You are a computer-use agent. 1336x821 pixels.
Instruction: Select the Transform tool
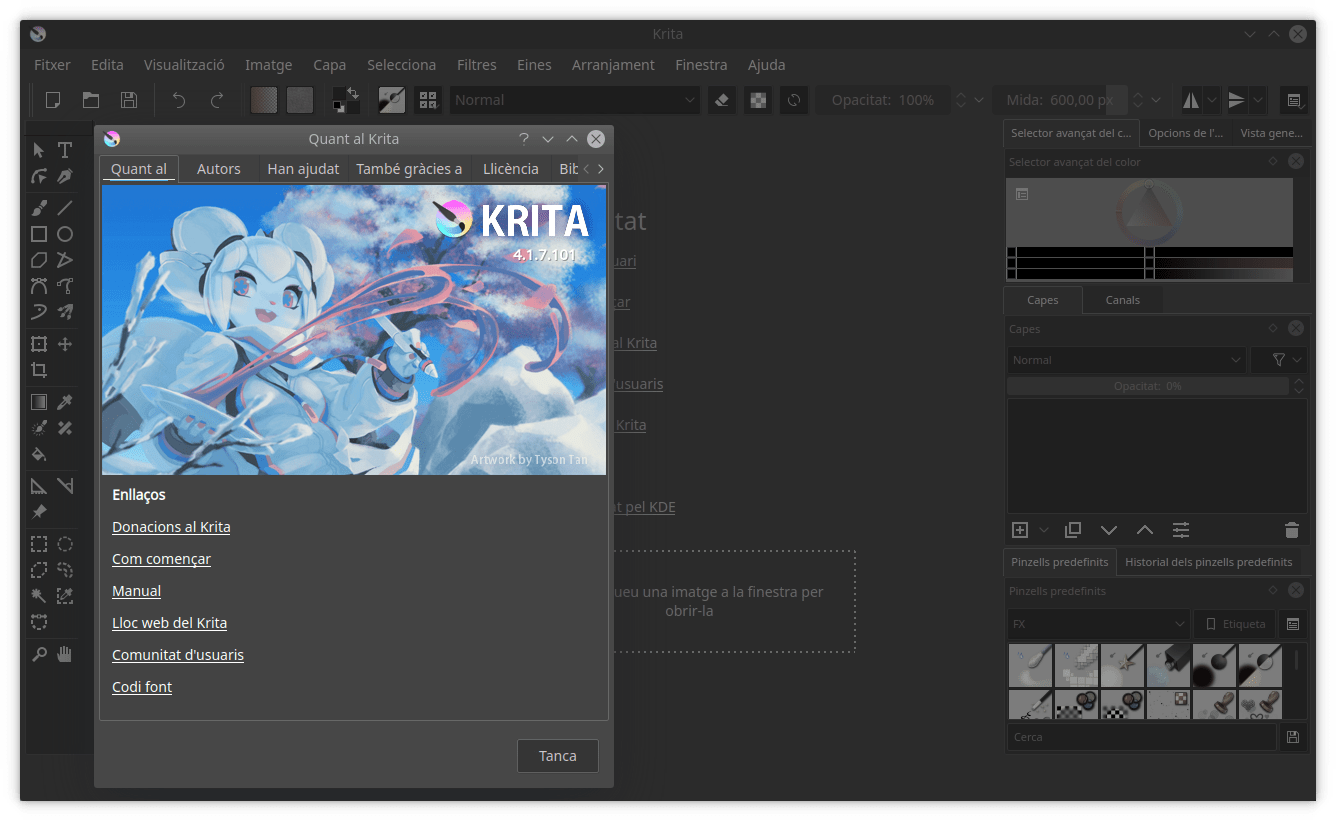click(x=38, y=344)
